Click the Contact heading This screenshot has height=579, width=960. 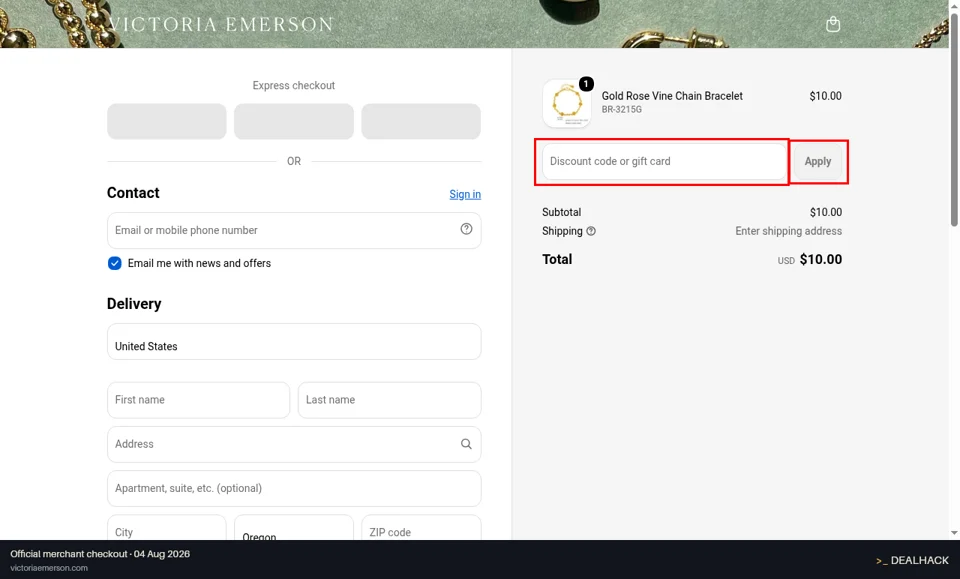(133, 193)
